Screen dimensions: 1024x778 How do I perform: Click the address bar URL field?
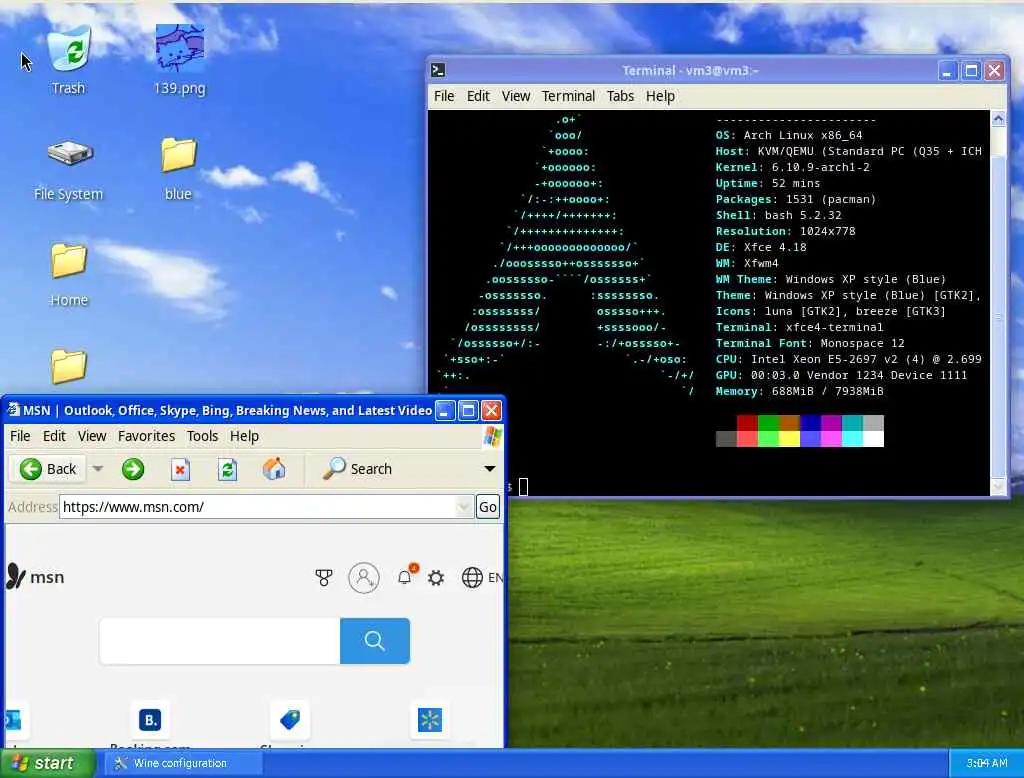click(258, 507)
